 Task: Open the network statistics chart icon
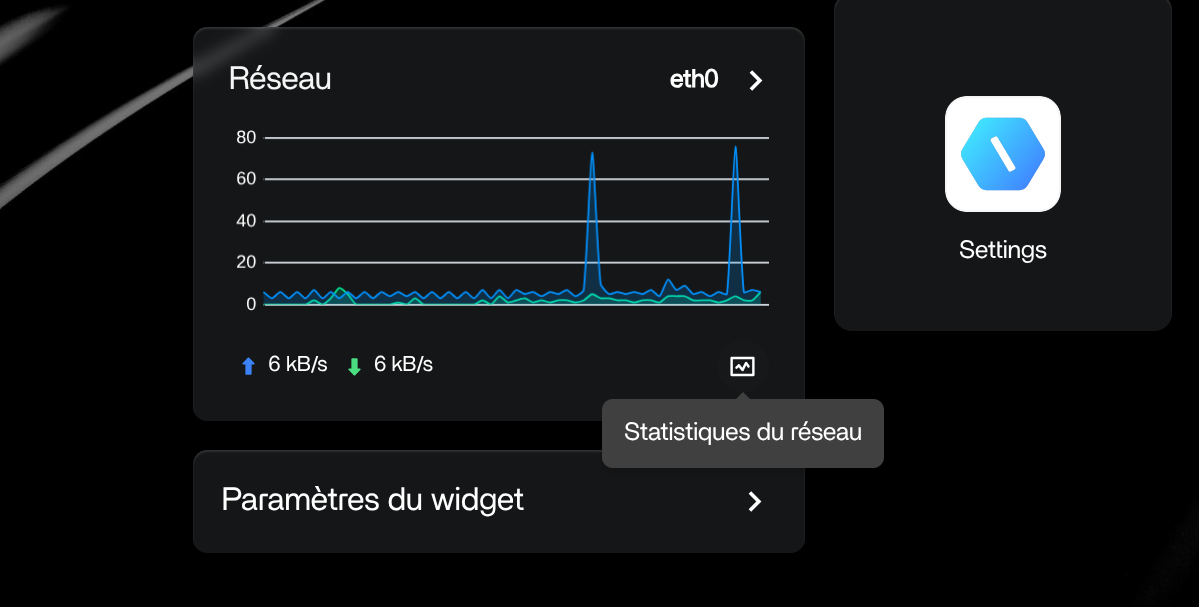[742, 366]
